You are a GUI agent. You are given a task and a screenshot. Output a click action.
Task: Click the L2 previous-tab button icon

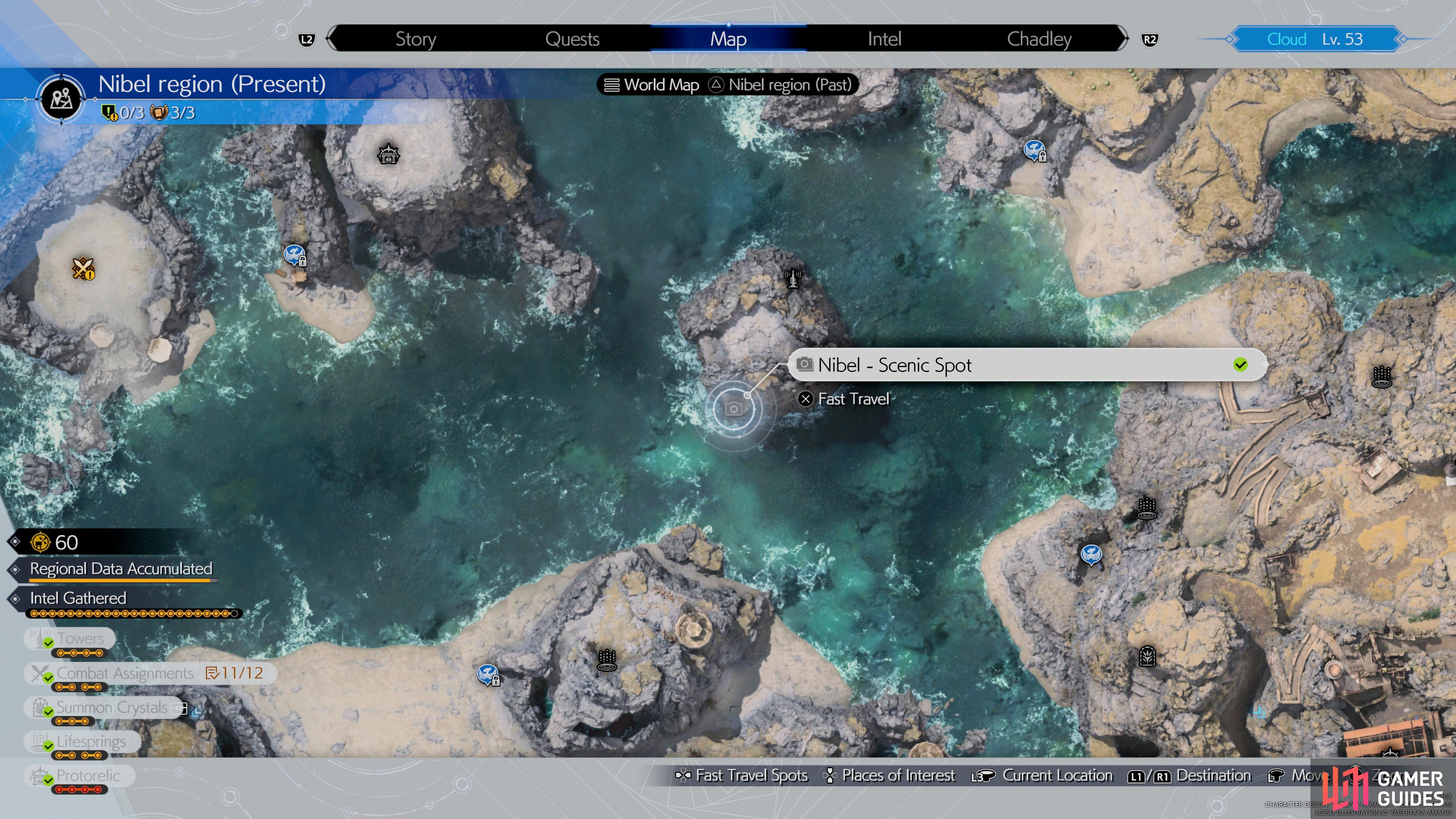tap(306, 39)
